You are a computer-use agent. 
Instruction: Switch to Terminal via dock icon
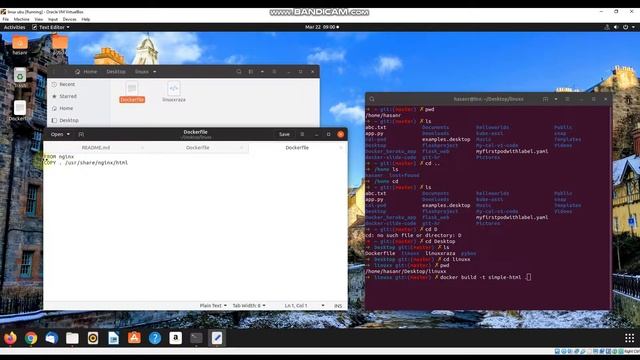tap(196, 338)
